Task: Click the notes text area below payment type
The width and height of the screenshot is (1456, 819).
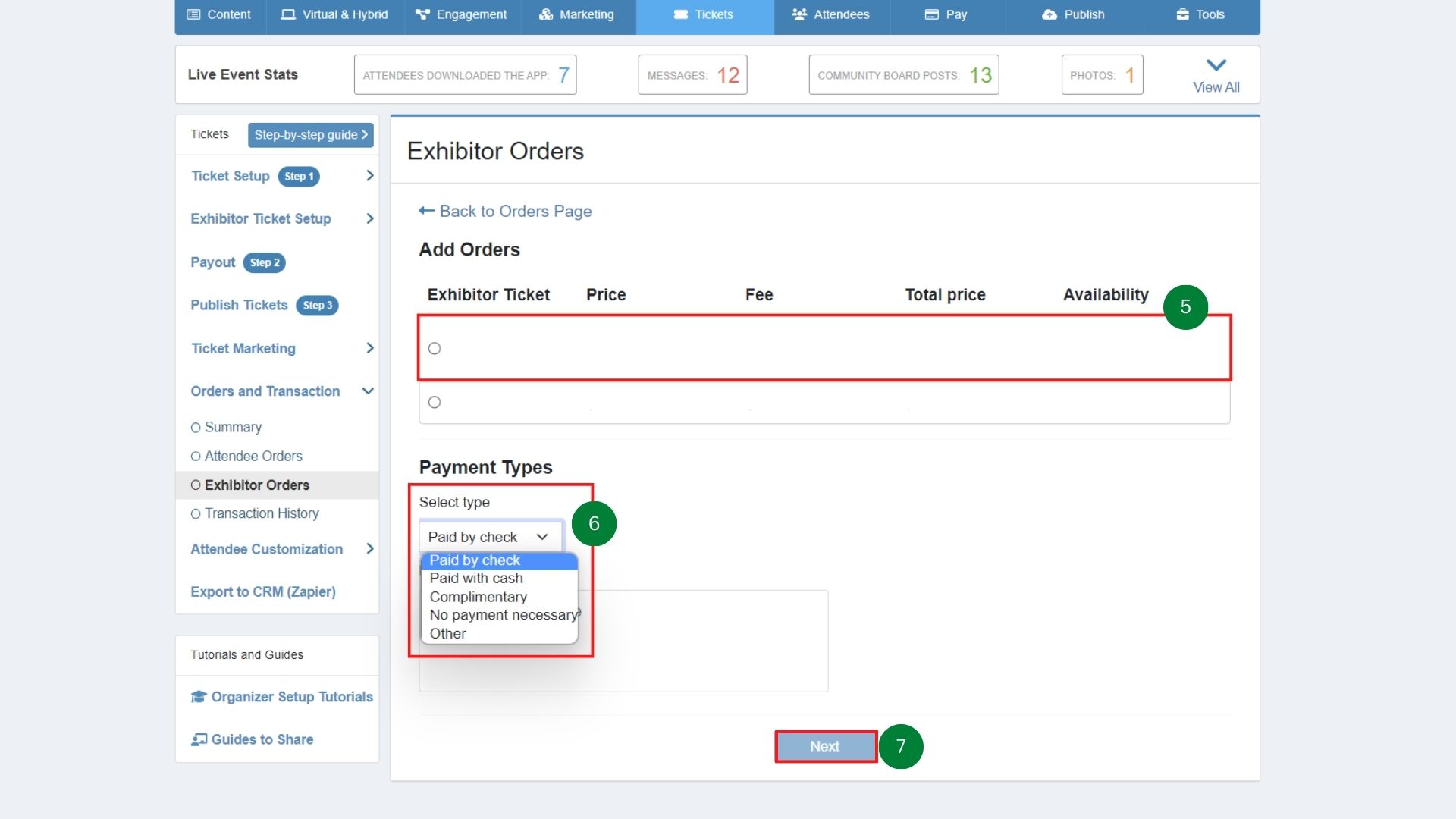Action: [x=623, y=642]
